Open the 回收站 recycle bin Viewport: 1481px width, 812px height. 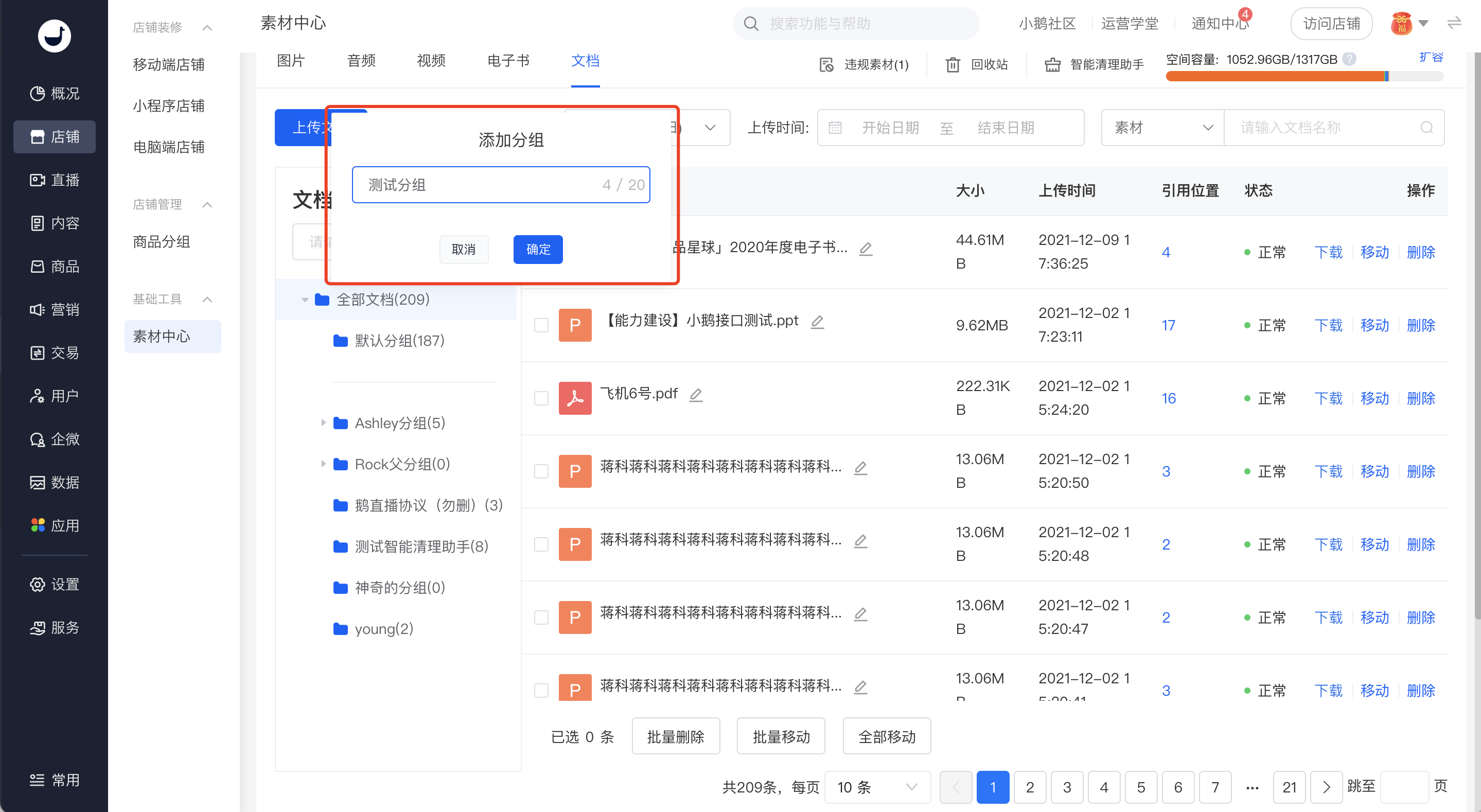tap(977, 64)
